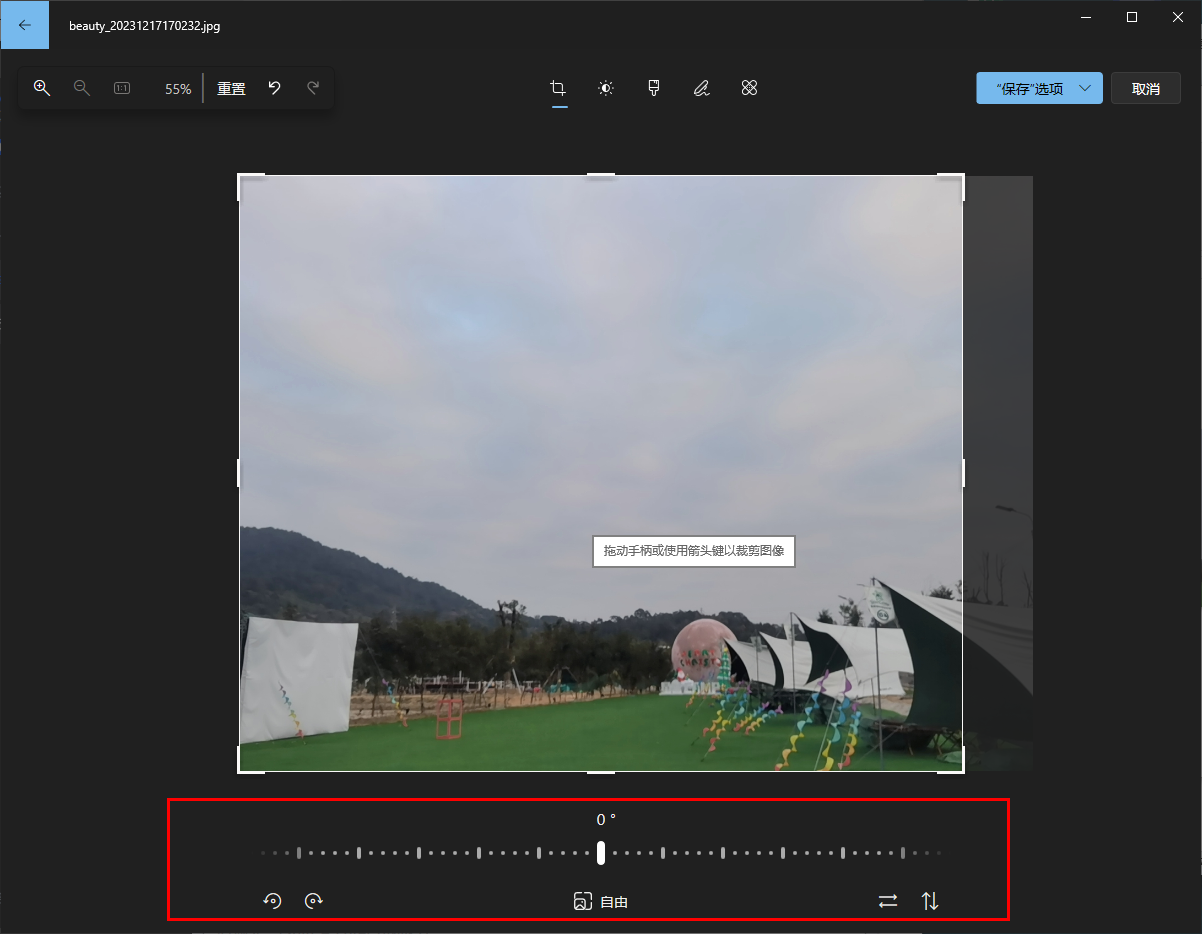Click the right edge crop handle

pyautogui.click(x=963, y=473)
